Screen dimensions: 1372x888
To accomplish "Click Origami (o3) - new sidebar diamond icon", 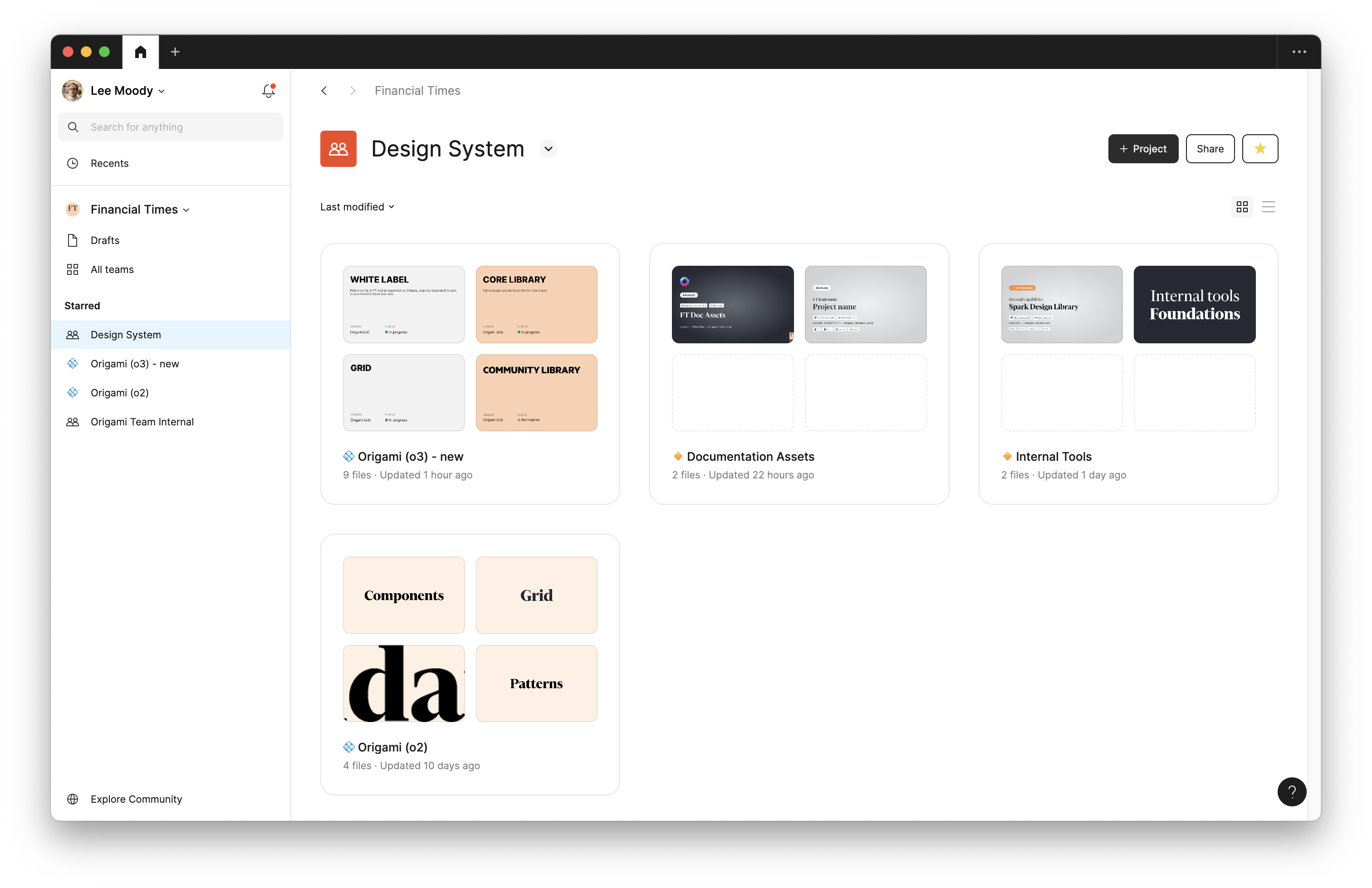I will point(73,364).
